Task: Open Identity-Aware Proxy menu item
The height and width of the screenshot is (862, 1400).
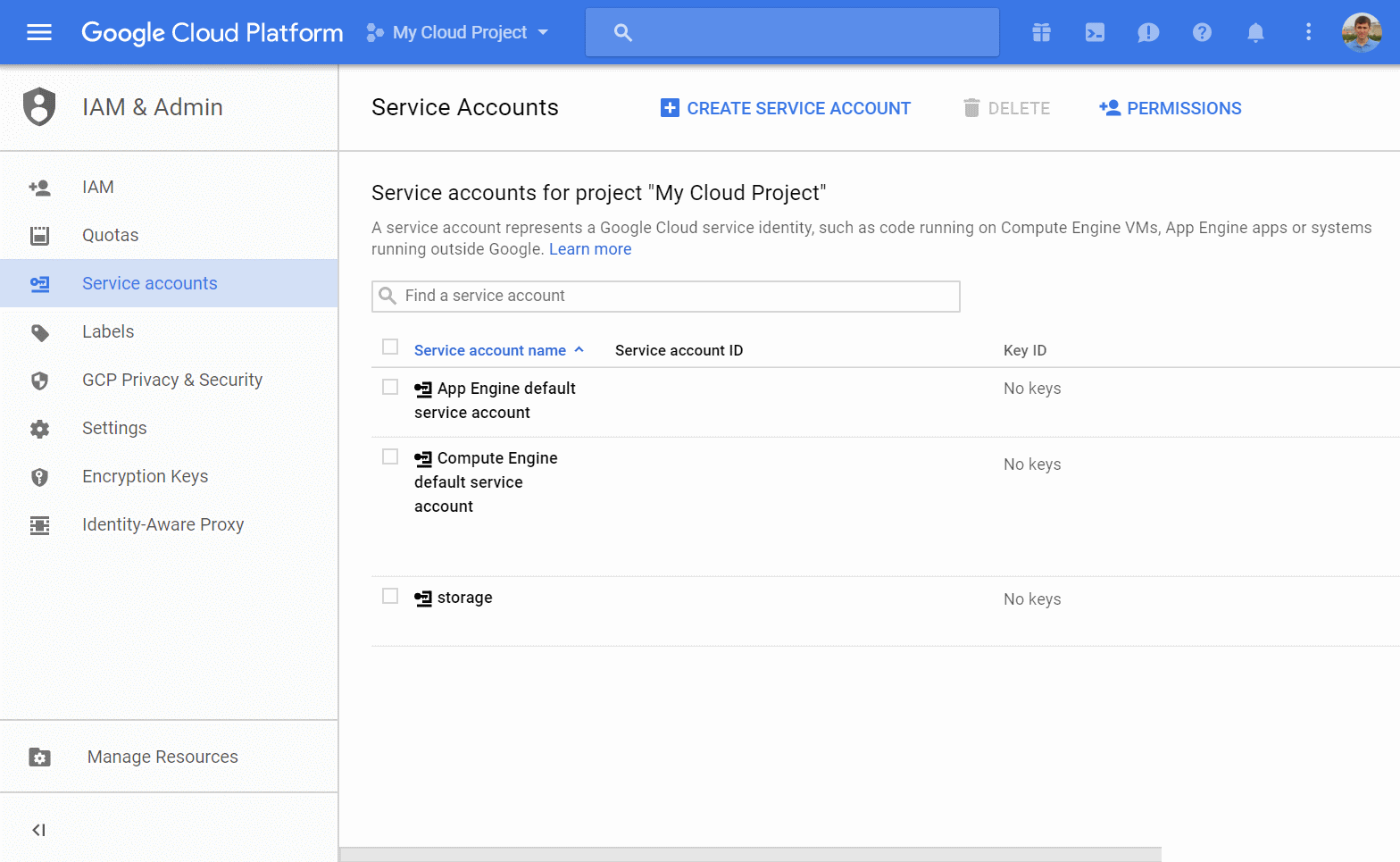Action: pos(162,524)
